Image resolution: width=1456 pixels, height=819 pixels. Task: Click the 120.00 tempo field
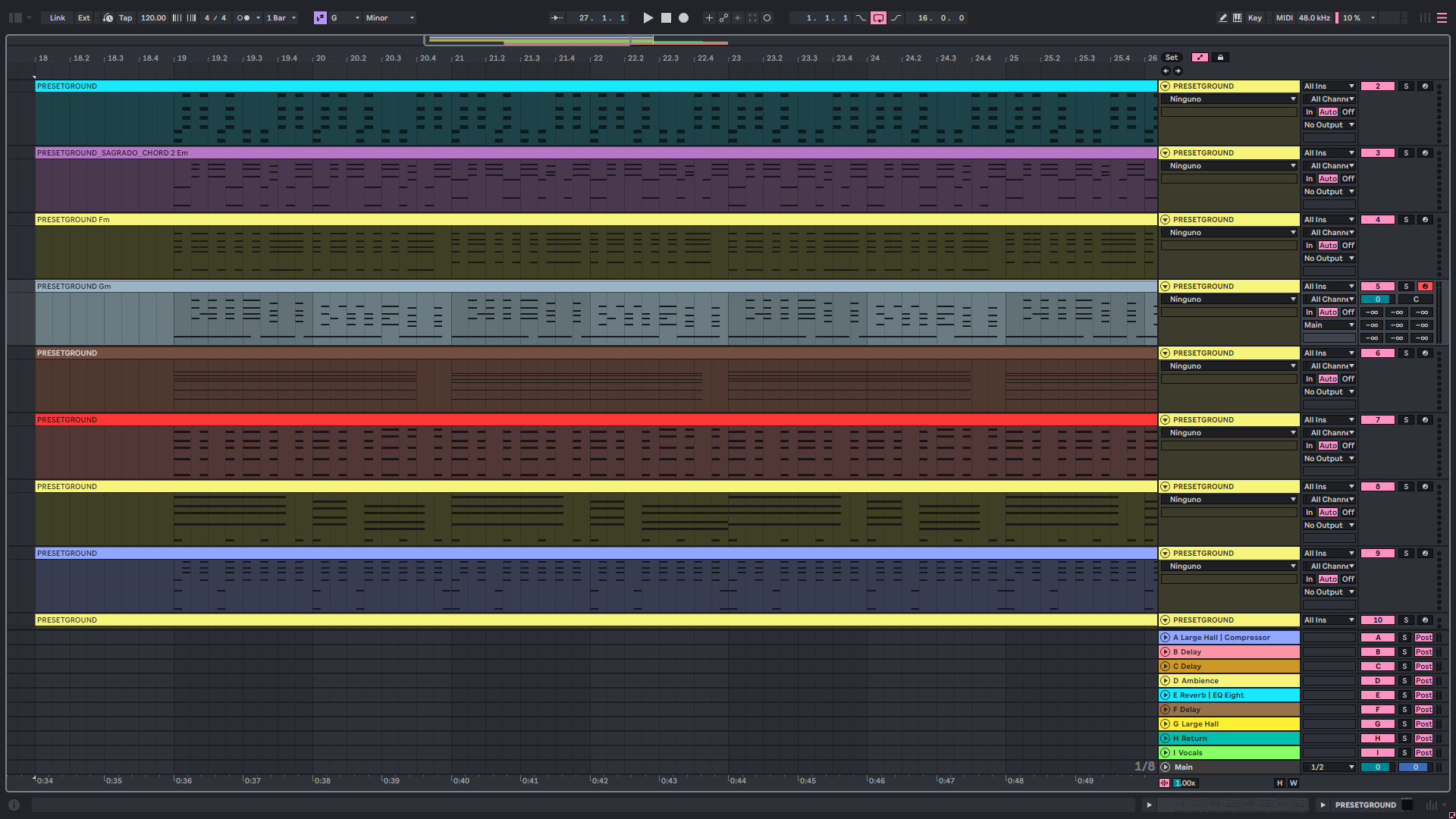point(153,17)
